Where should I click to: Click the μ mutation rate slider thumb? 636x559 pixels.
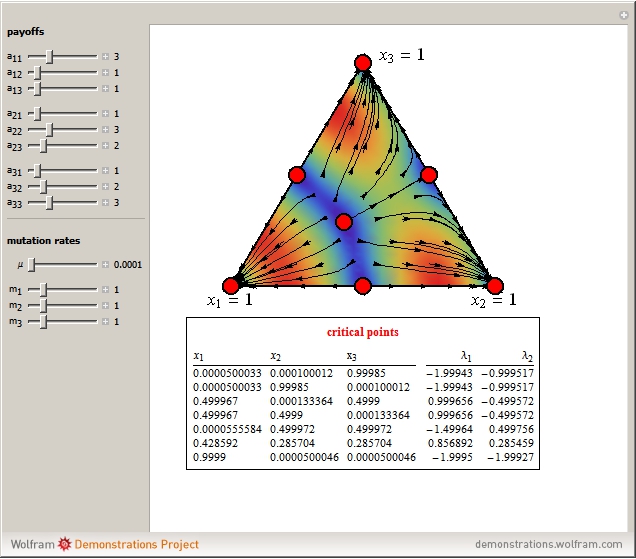pyautogui.click(x=31, y=264)
